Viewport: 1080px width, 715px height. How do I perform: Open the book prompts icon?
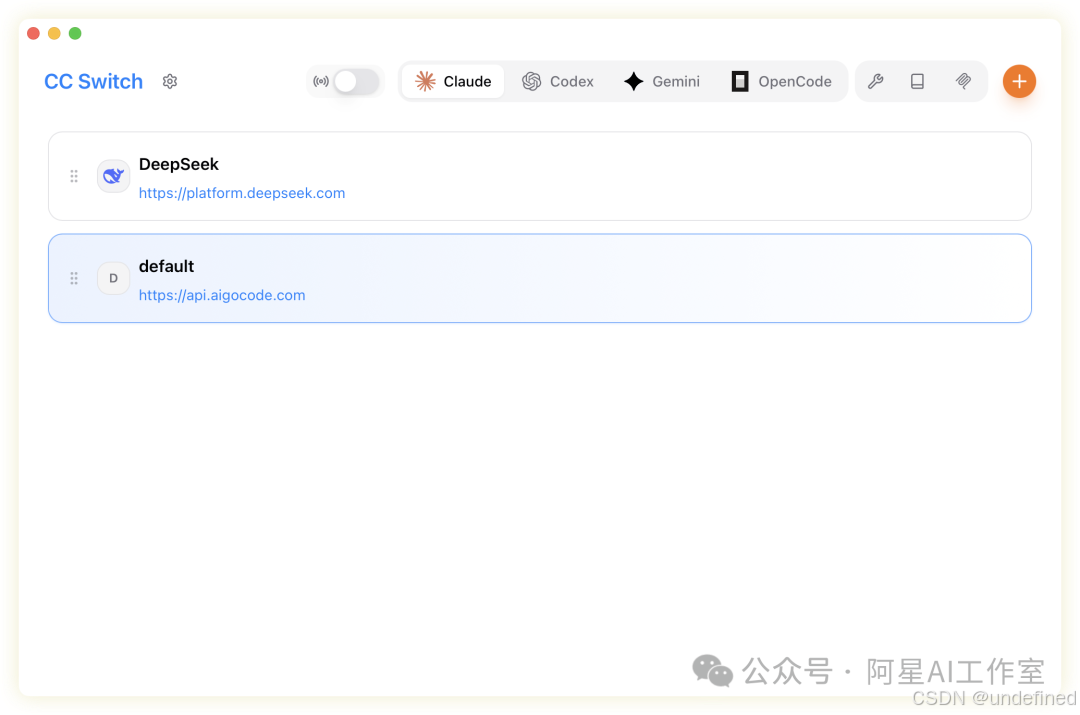coord(917,81)
